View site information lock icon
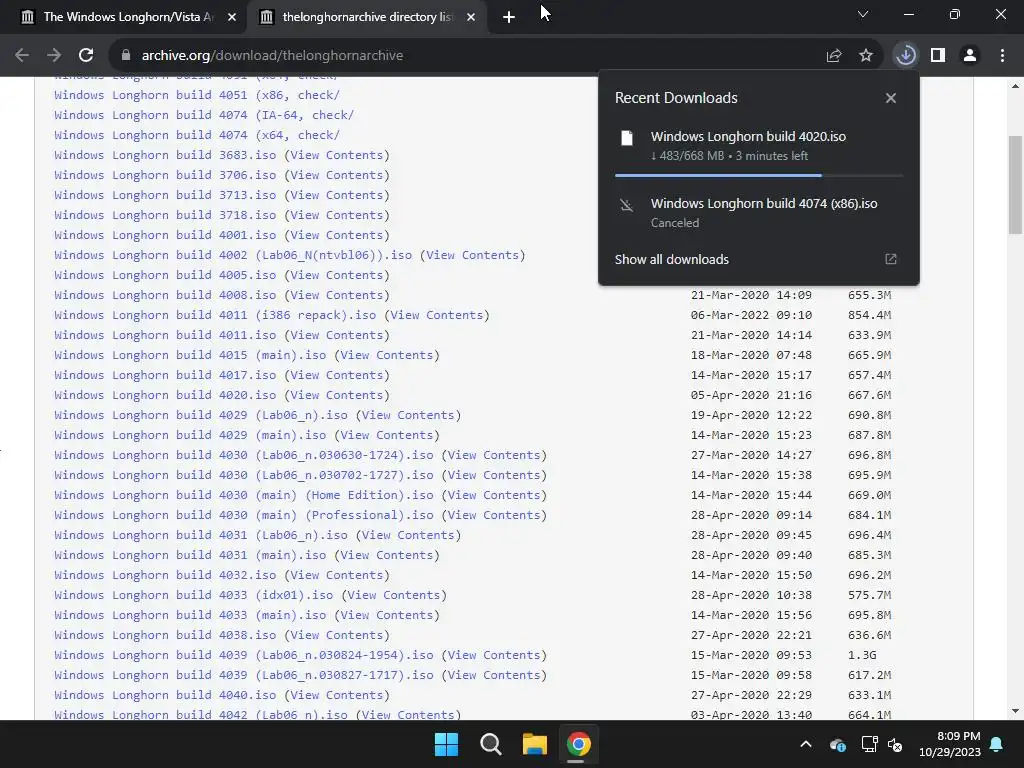The height and width of the screenshot is (768, 1024). click(x=126, y=56)
